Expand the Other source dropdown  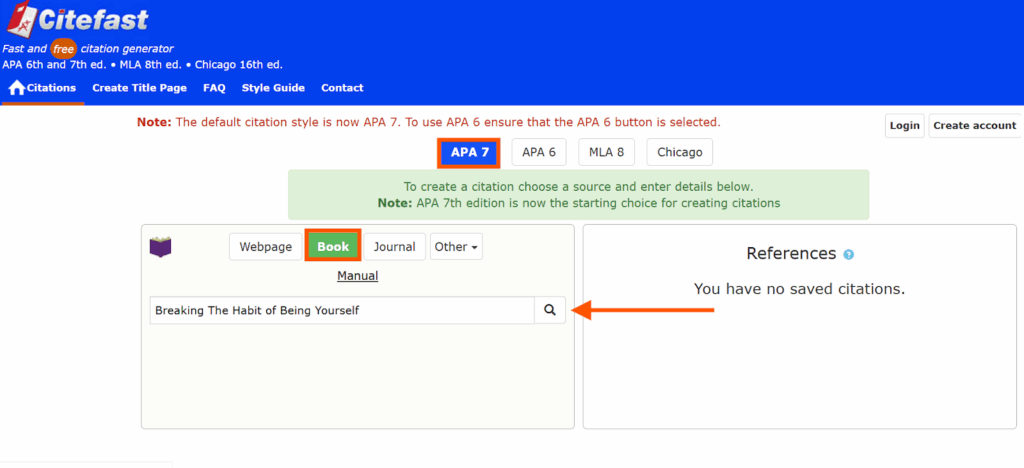pyautogui.click(x=456, y=247)
